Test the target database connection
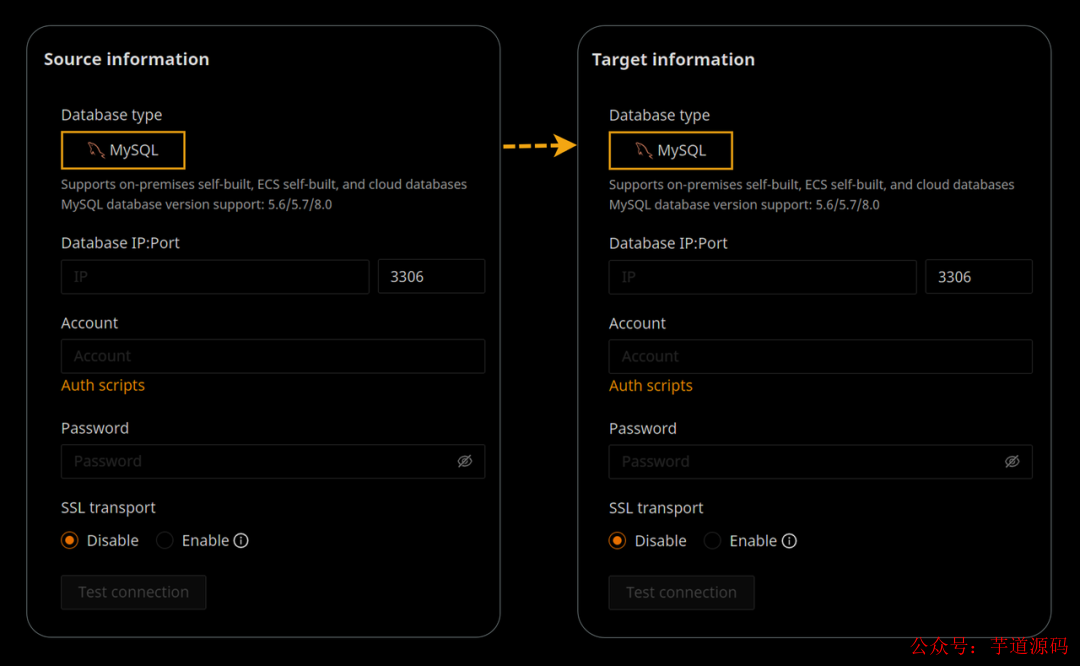This screenshot has height=666, width=1080. pyautogui.click(x=681, y=592)
